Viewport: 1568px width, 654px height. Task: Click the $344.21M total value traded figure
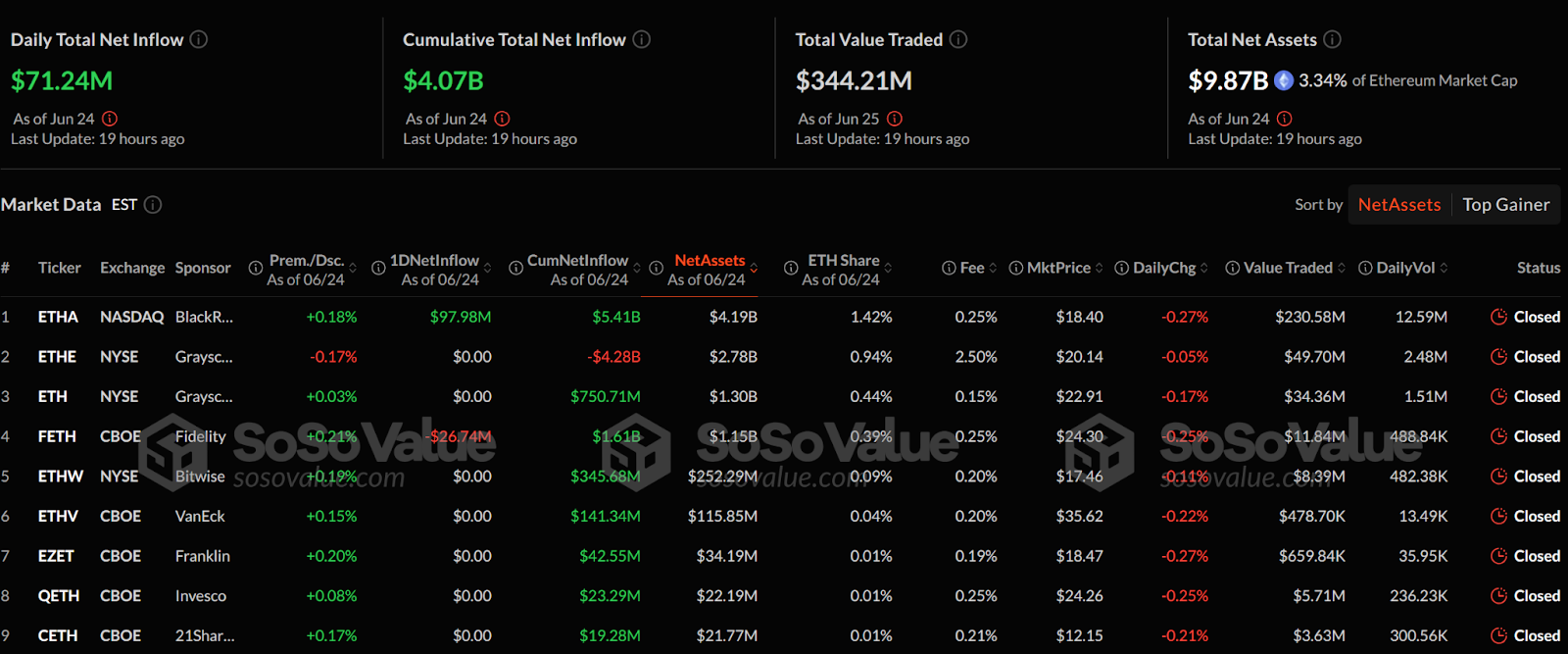tap(854, 80)
